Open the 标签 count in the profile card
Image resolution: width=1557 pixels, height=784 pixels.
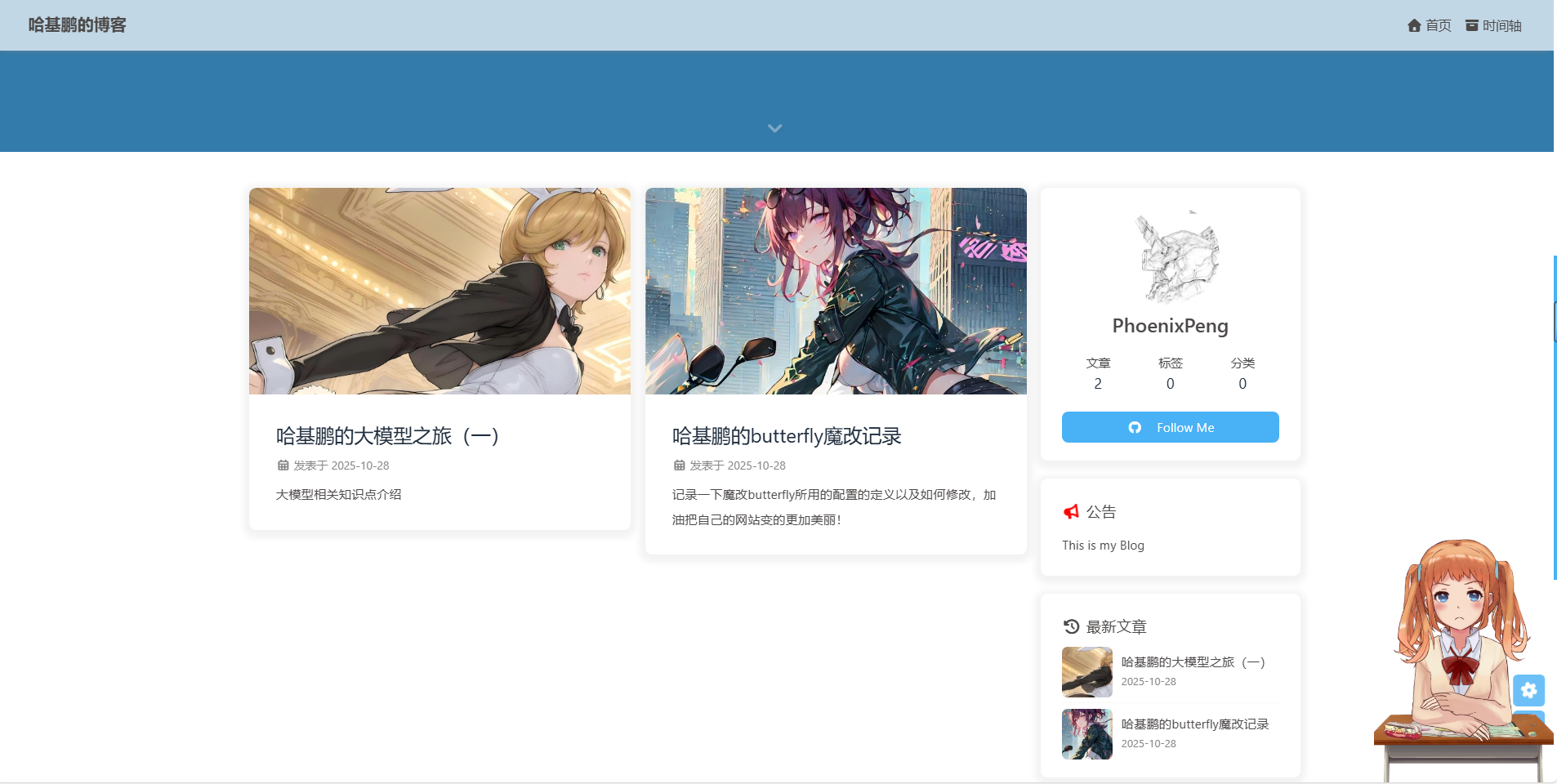(1171, 373)
